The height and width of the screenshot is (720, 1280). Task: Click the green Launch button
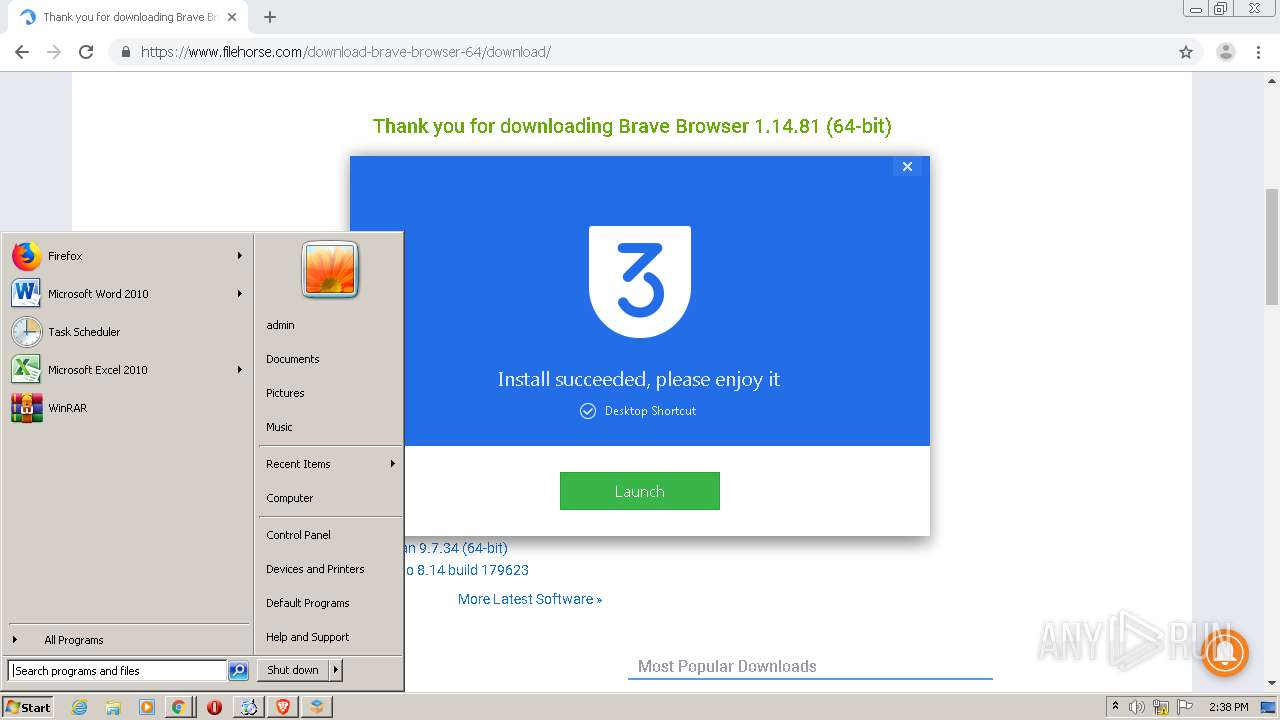point(640,491)
